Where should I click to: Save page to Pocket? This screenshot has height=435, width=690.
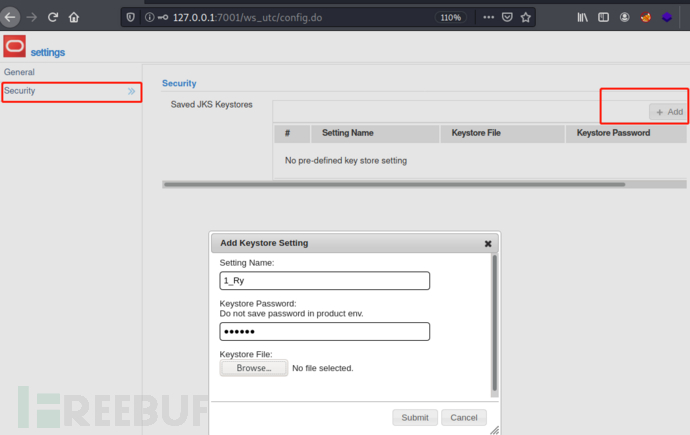(x=507, y=17)
